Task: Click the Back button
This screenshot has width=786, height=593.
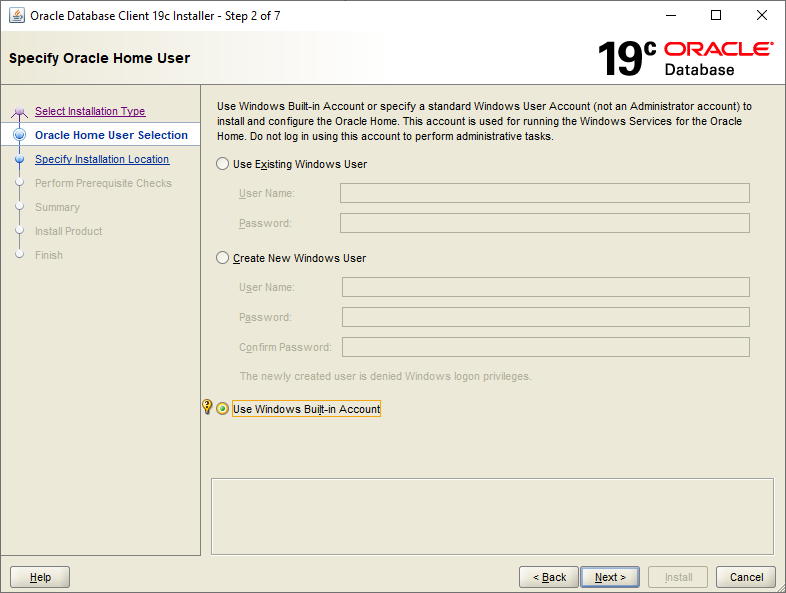Action: [x=549, y=577]
